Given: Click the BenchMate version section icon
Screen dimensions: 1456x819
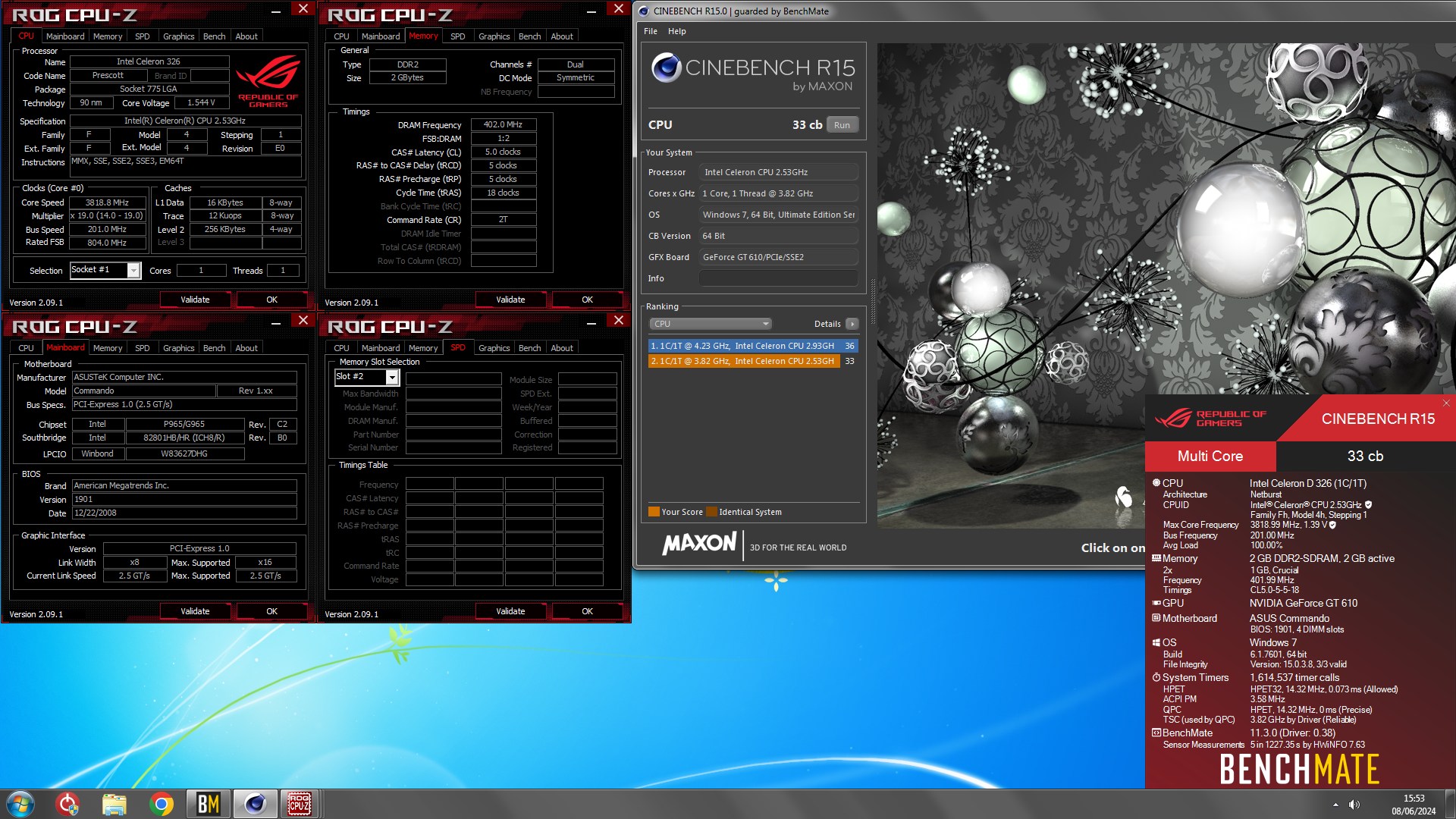Looking at the screenshot, I should pos(1156,733).
